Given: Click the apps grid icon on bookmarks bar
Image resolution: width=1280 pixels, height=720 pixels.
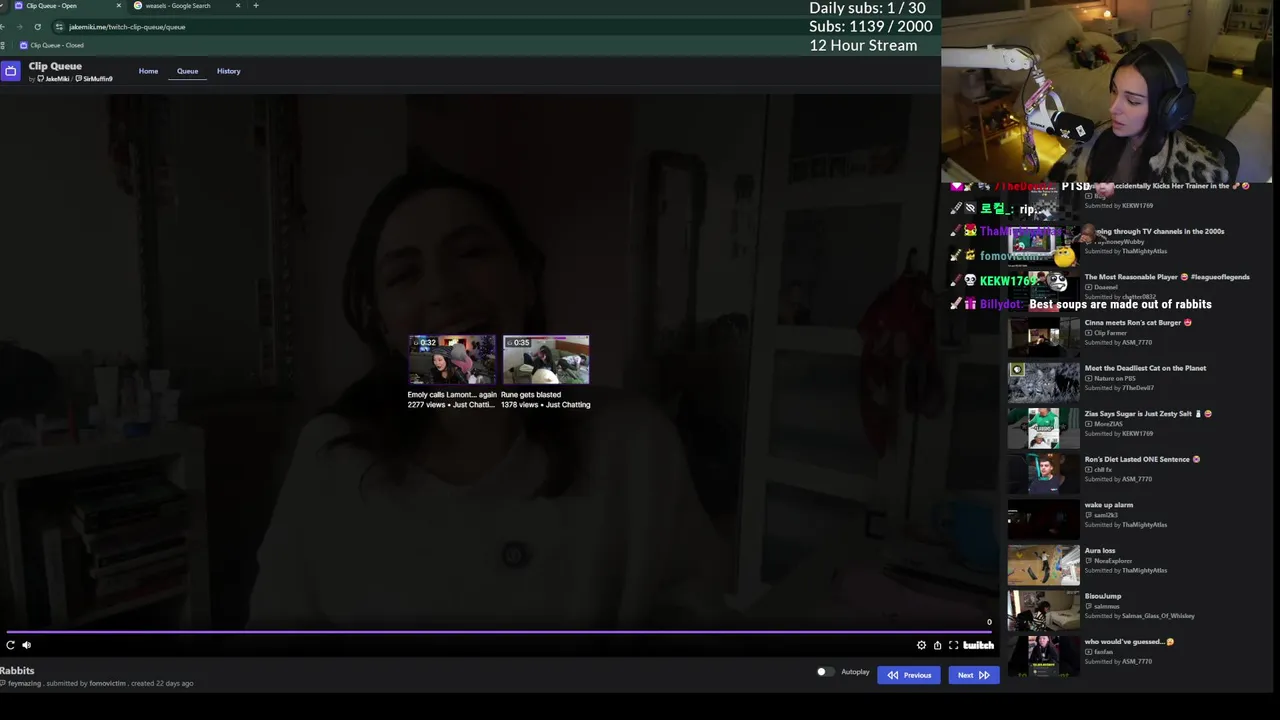Looking at the screenshot, I should pyautogui.click(x=4, y=45).
